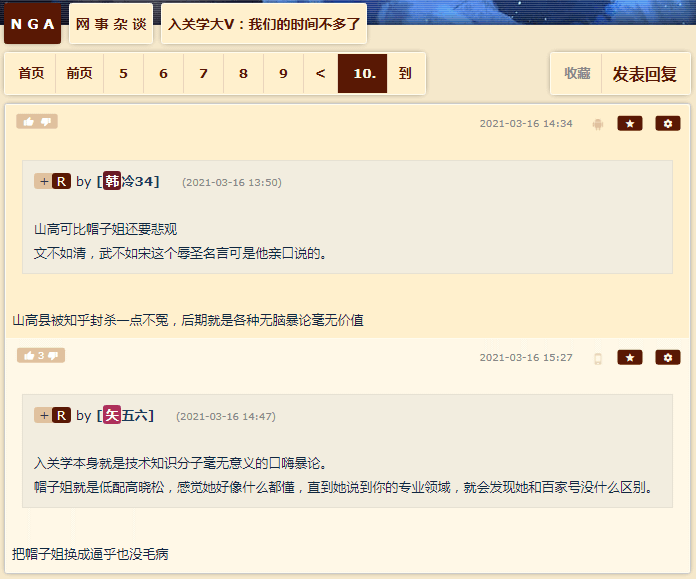Click 收藏 to bookmark the thread
Viewport: 696px width, 579px height.
pyautogui.click(x=577, y=74)
